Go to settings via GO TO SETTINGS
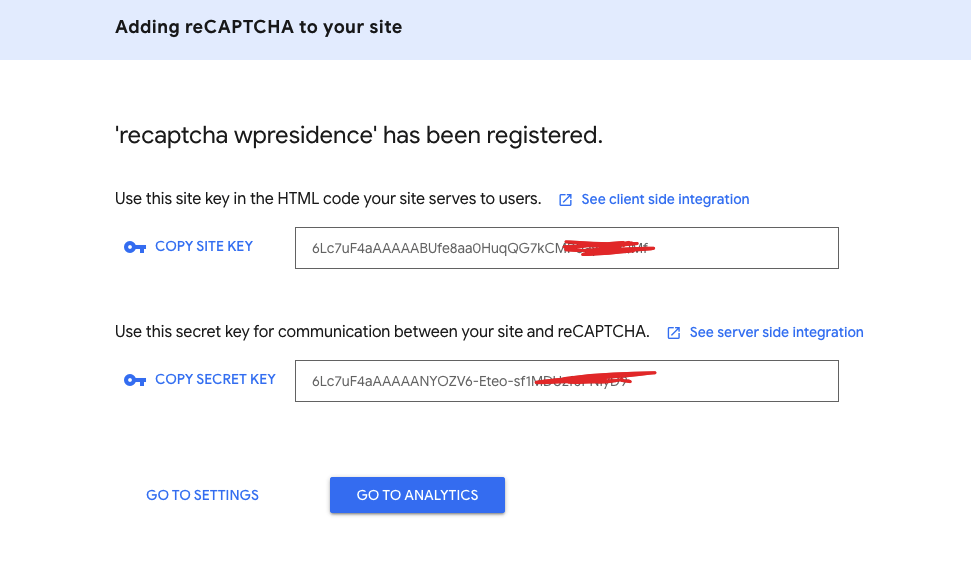971x584 pixels. 202,495
